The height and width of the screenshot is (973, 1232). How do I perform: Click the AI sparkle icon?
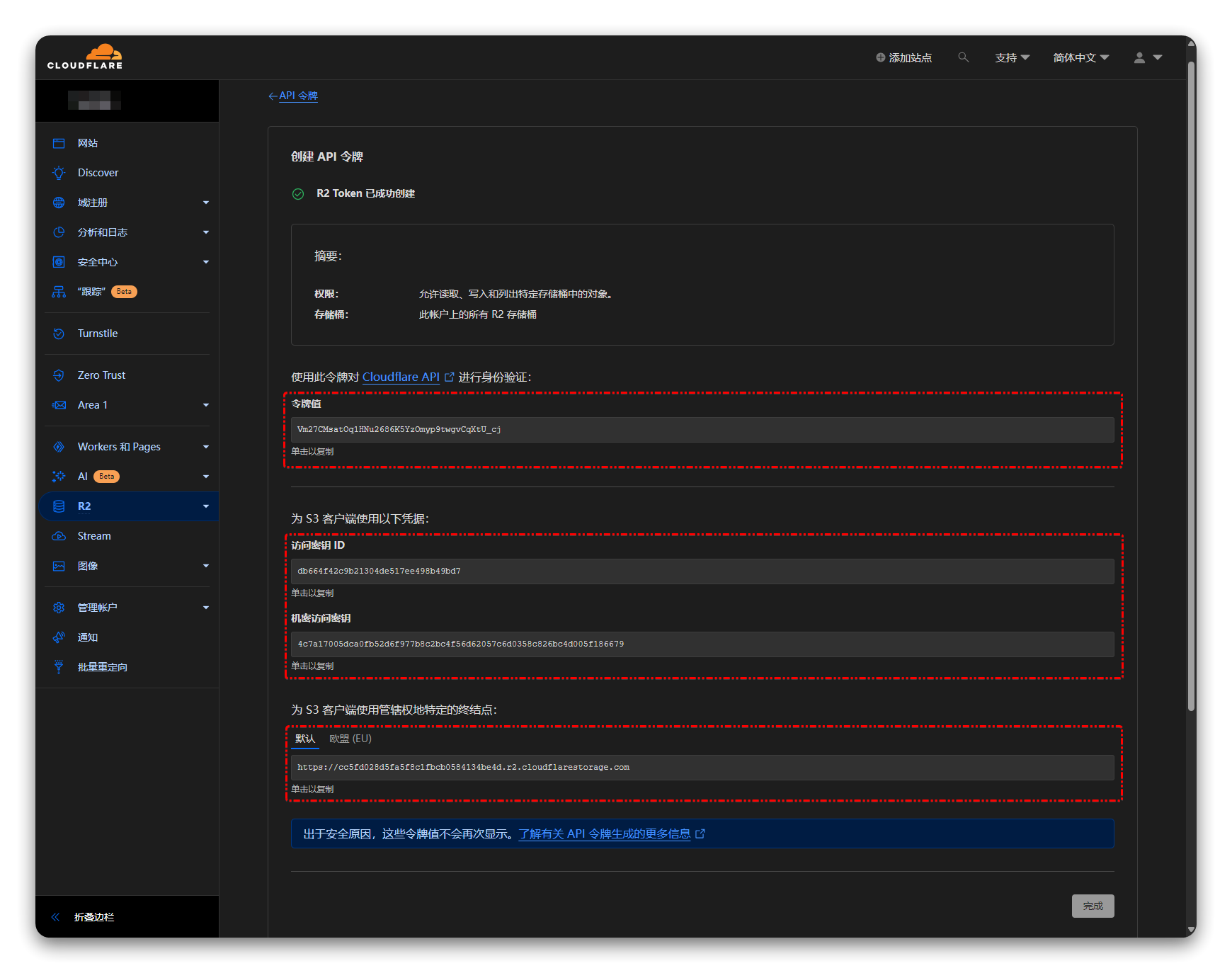59,477
